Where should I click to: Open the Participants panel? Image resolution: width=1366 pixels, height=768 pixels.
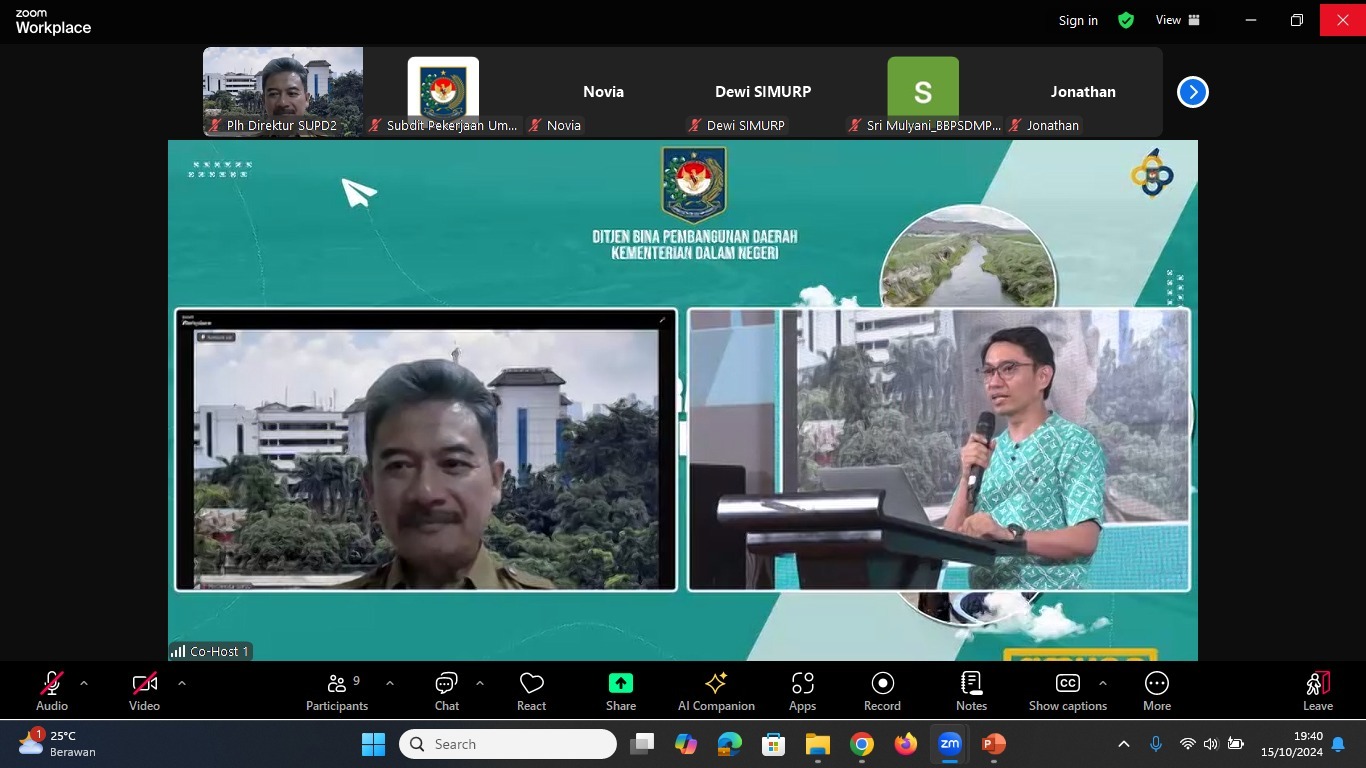(337, 691)
